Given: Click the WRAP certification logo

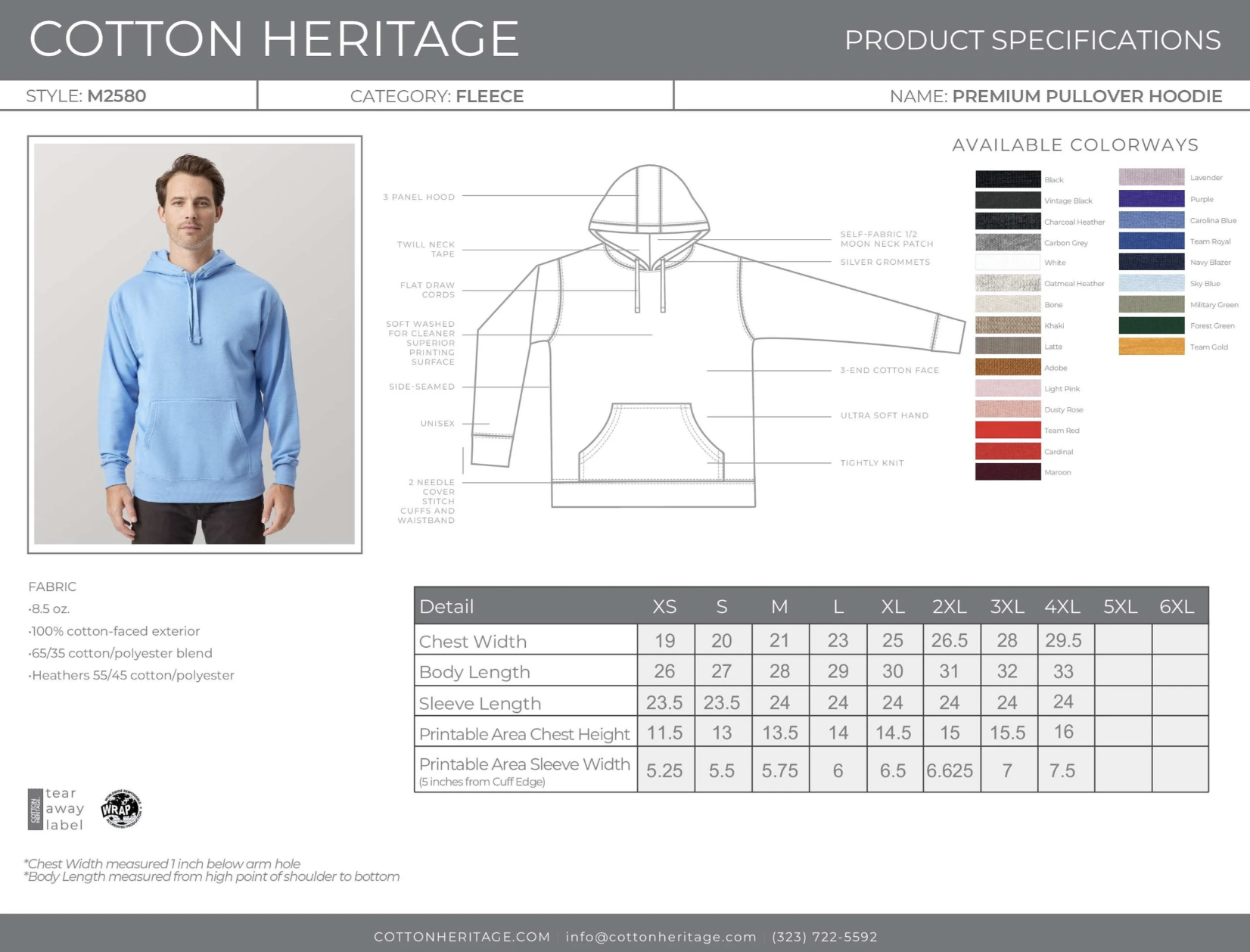Looking at the screenshot, I should 121,809.
